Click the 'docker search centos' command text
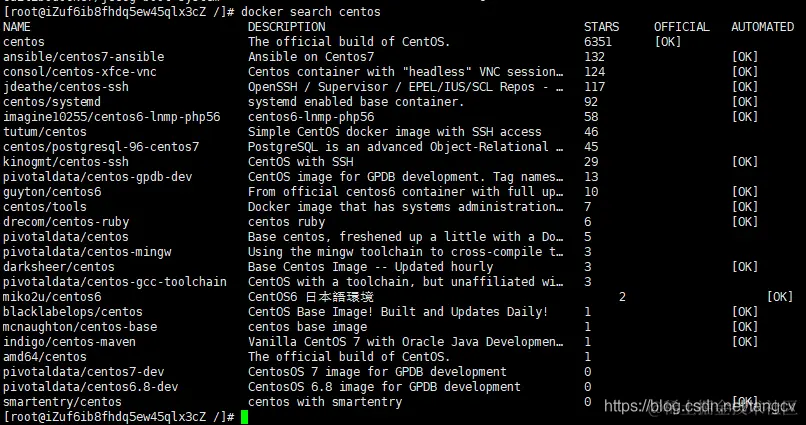Image resolution: width=806 pixels, height=425 pixels. coord(310,12)
